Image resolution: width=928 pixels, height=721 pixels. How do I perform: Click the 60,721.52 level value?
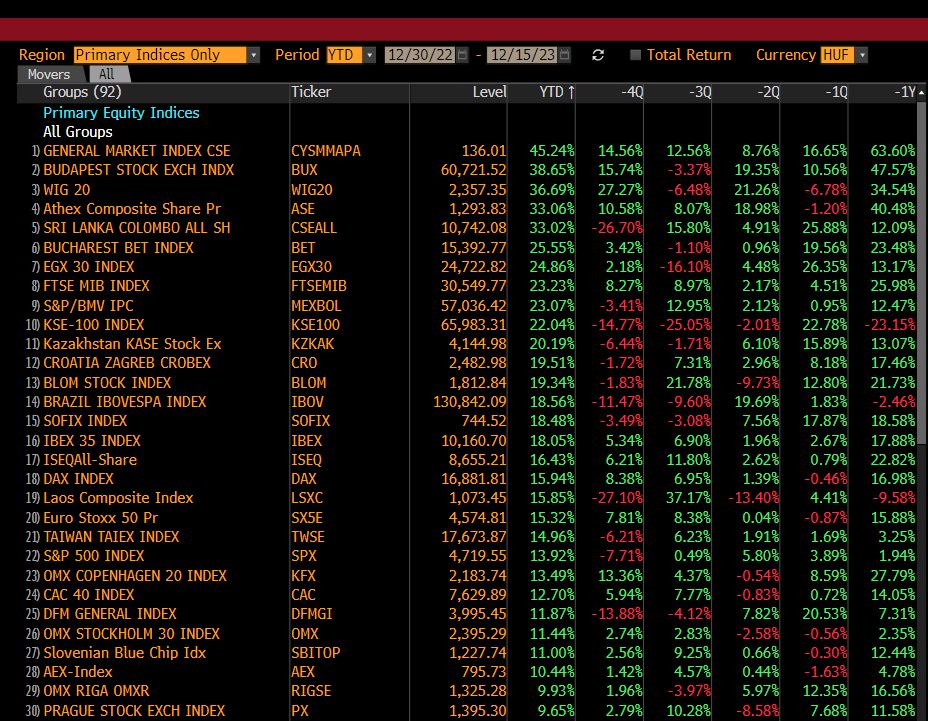tap(473, 170)
